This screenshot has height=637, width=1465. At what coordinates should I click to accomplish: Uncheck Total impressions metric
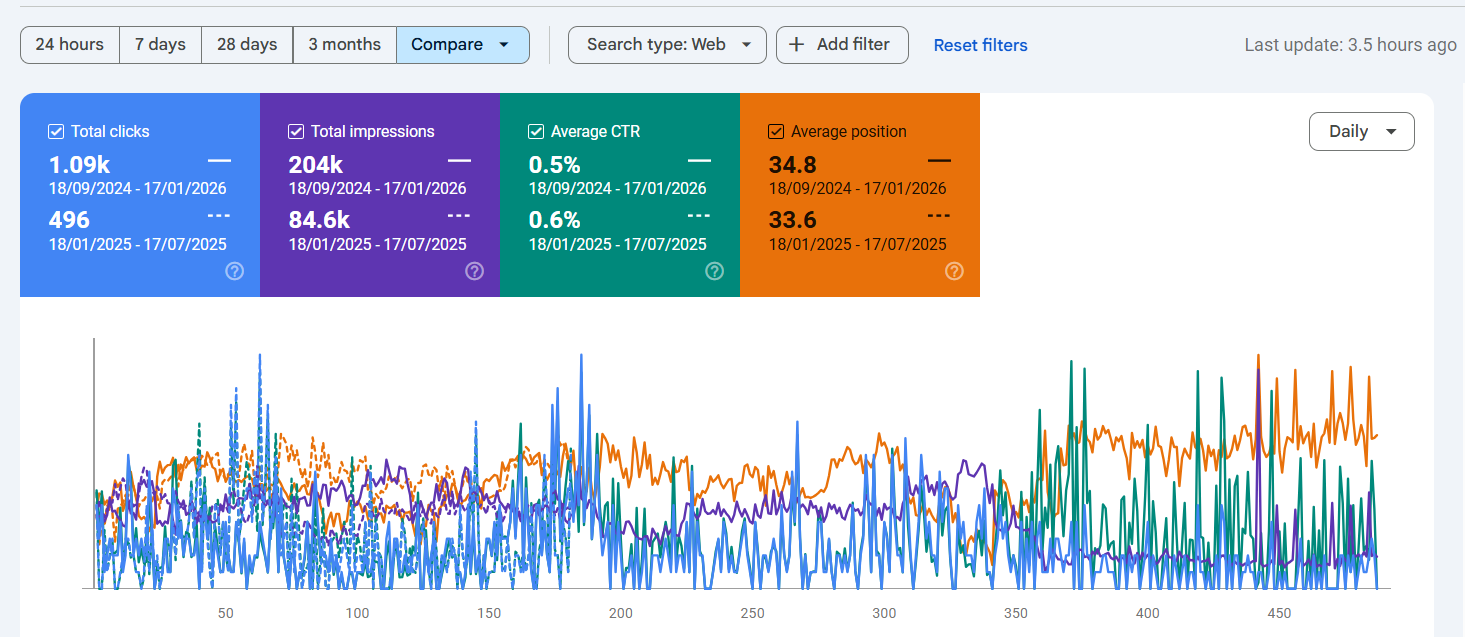296,131
